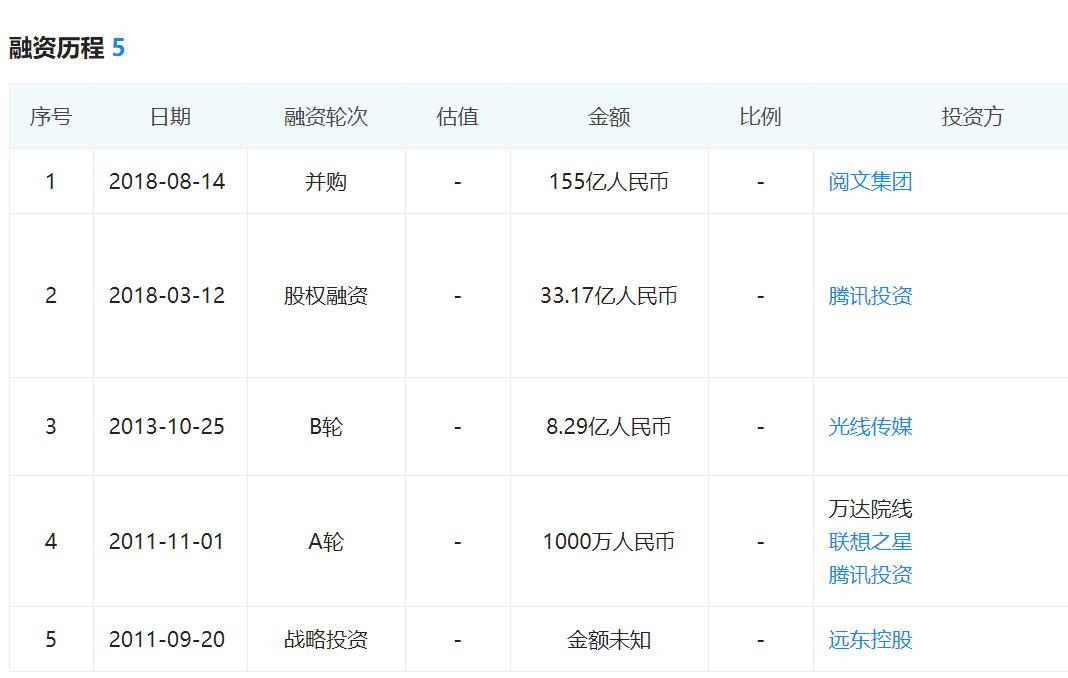The image size is (1068, 678).
Task: Click the 估值 column header
Action: click(x=458, y=117)
